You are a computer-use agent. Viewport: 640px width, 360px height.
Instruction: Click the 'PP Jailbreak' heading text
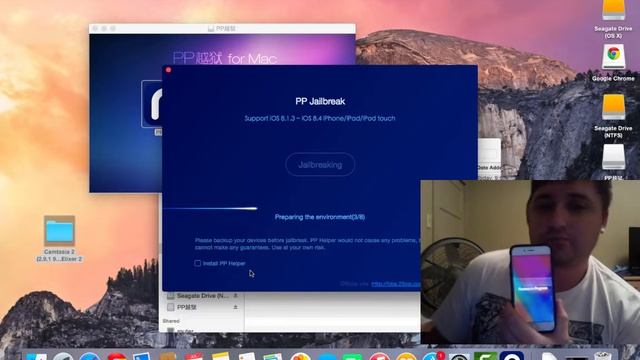[320, 101]
